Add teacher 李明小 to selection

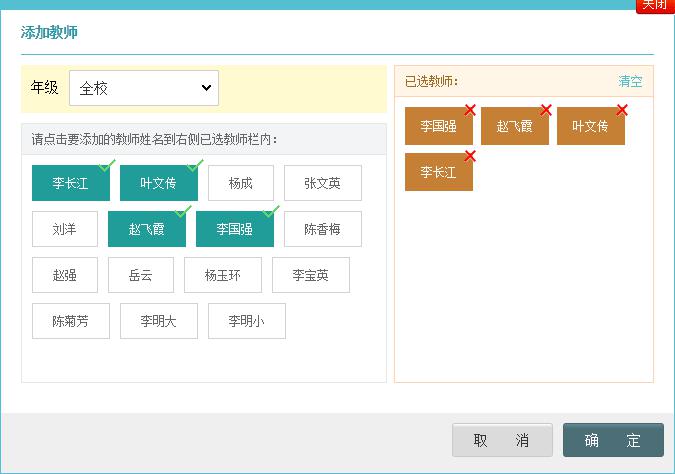pyautogui.click(x=247, y=321)
